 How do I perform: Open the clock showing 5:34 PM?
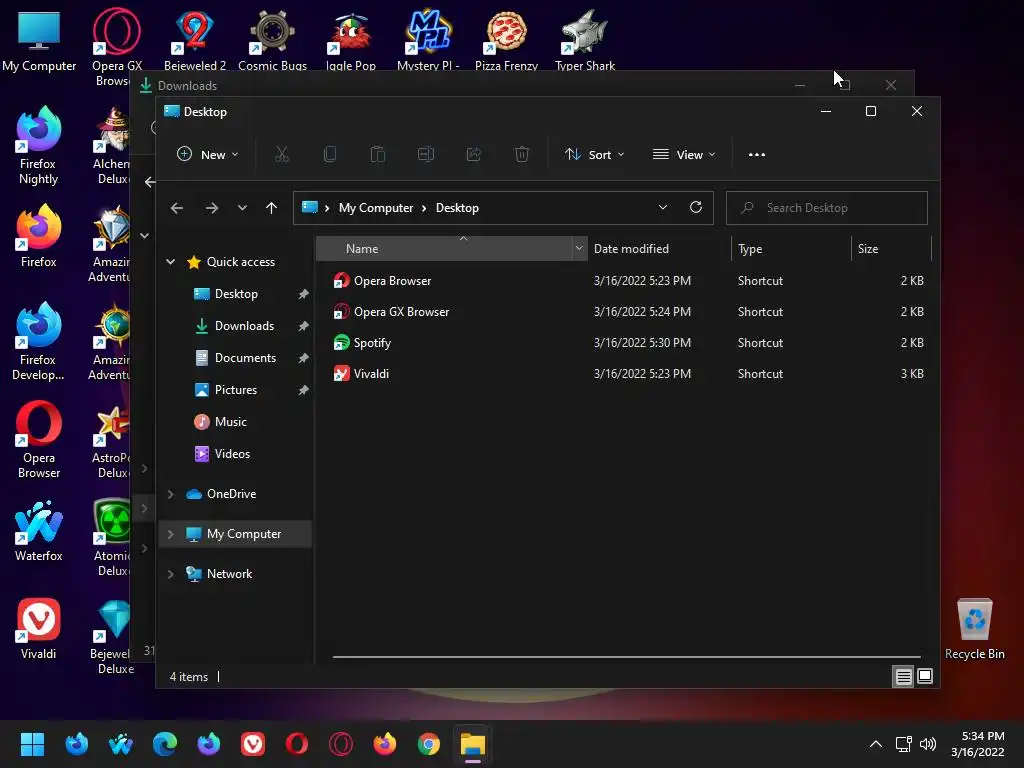pos(978,744)
